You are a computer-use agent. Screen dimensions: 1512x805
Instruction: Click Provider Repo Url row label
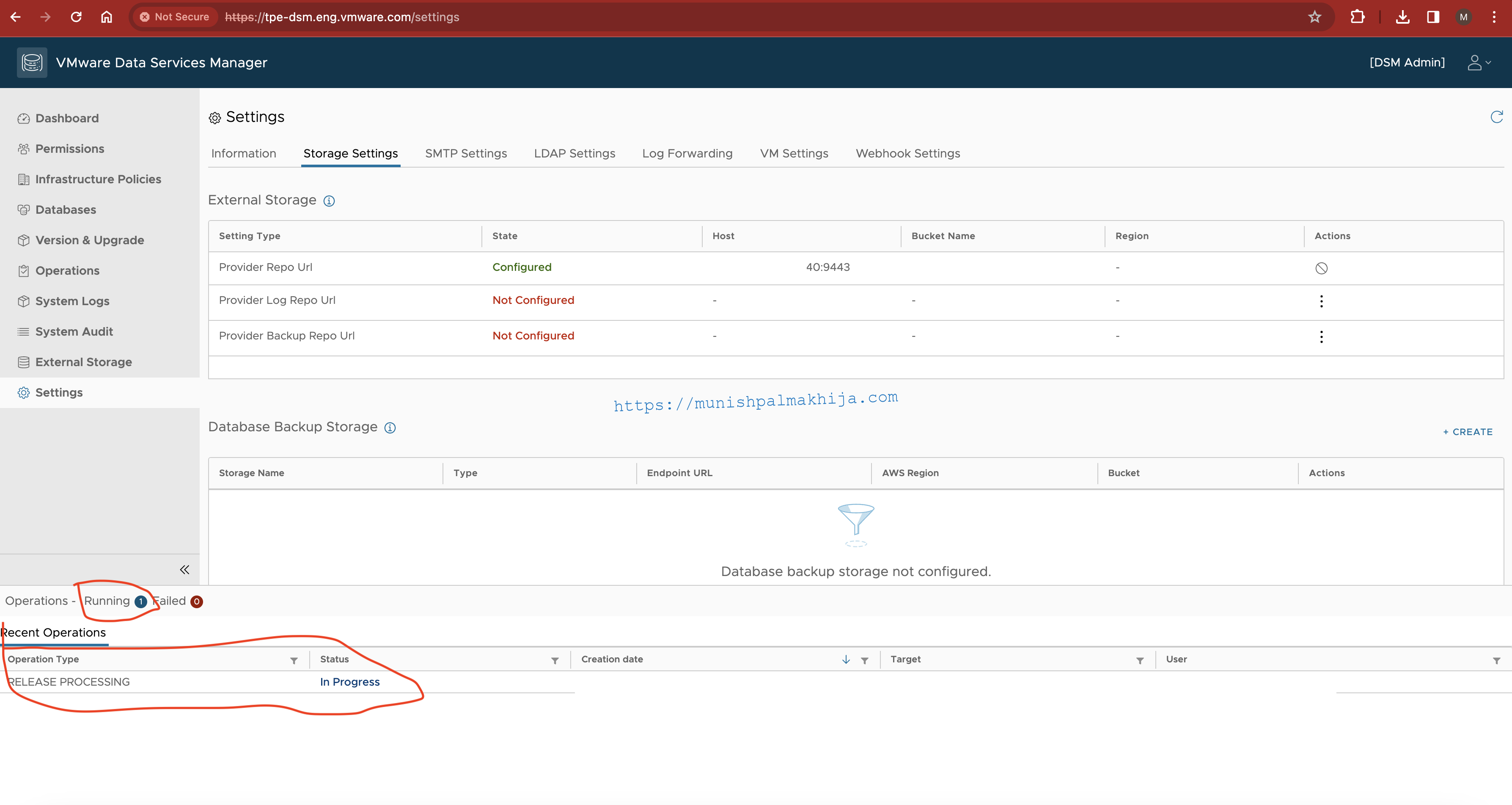(265, 267)
